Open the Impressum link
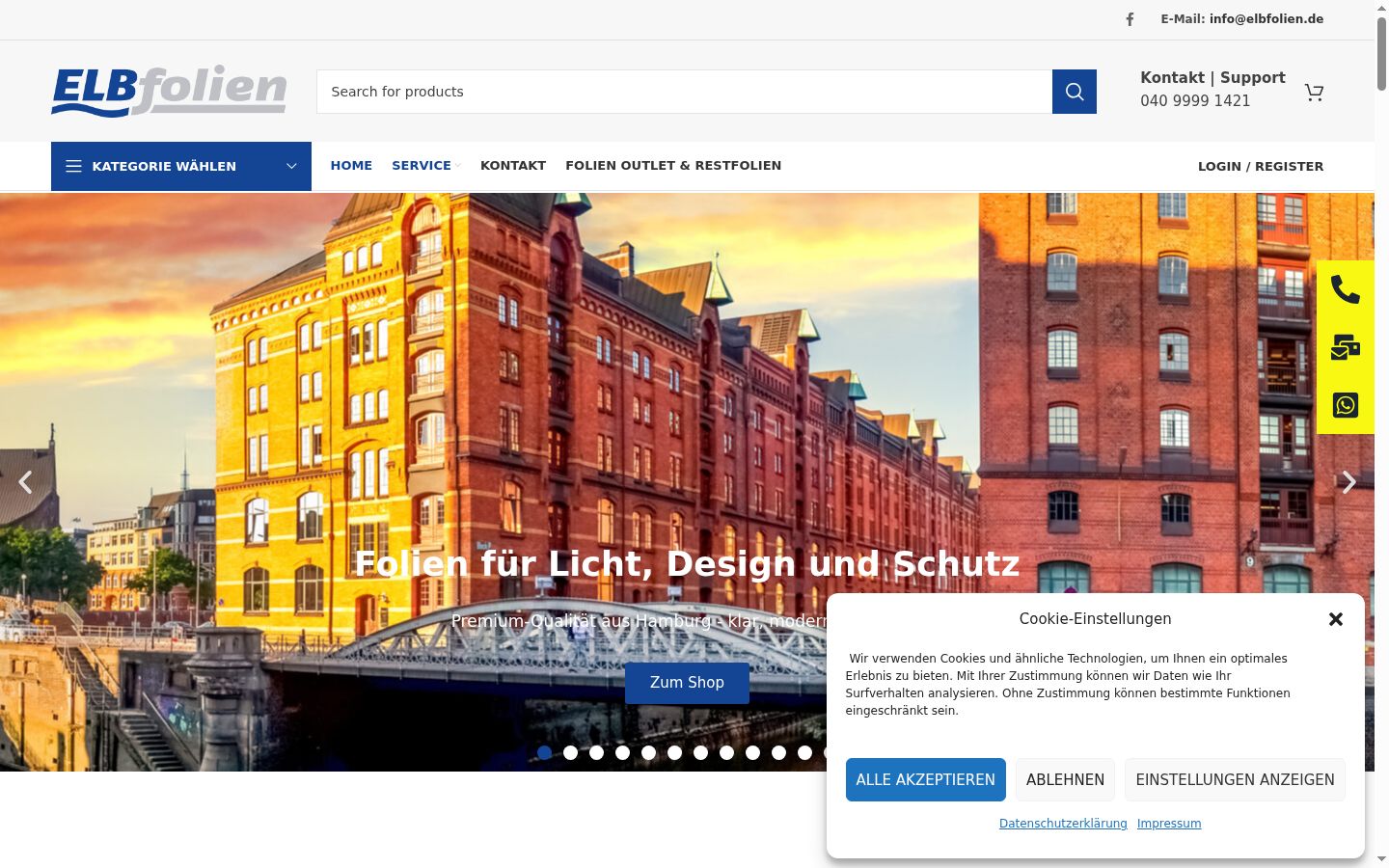Viewport: 1389px width, 868px height. tap(1169, 824)
